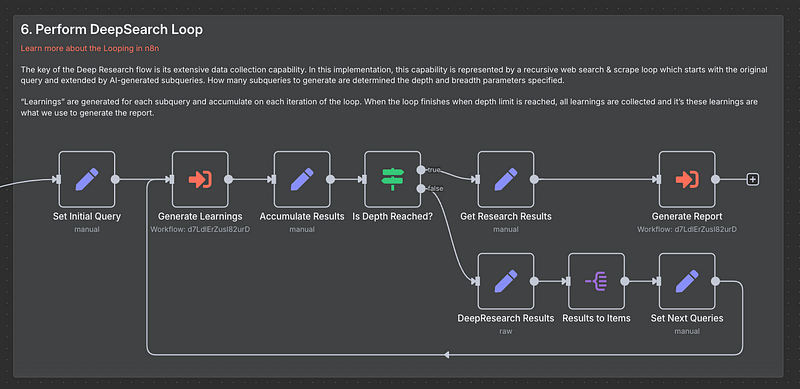Screen dimensions: 800x389
Task: Select the DeepResearch Results node
Action: 506,281
